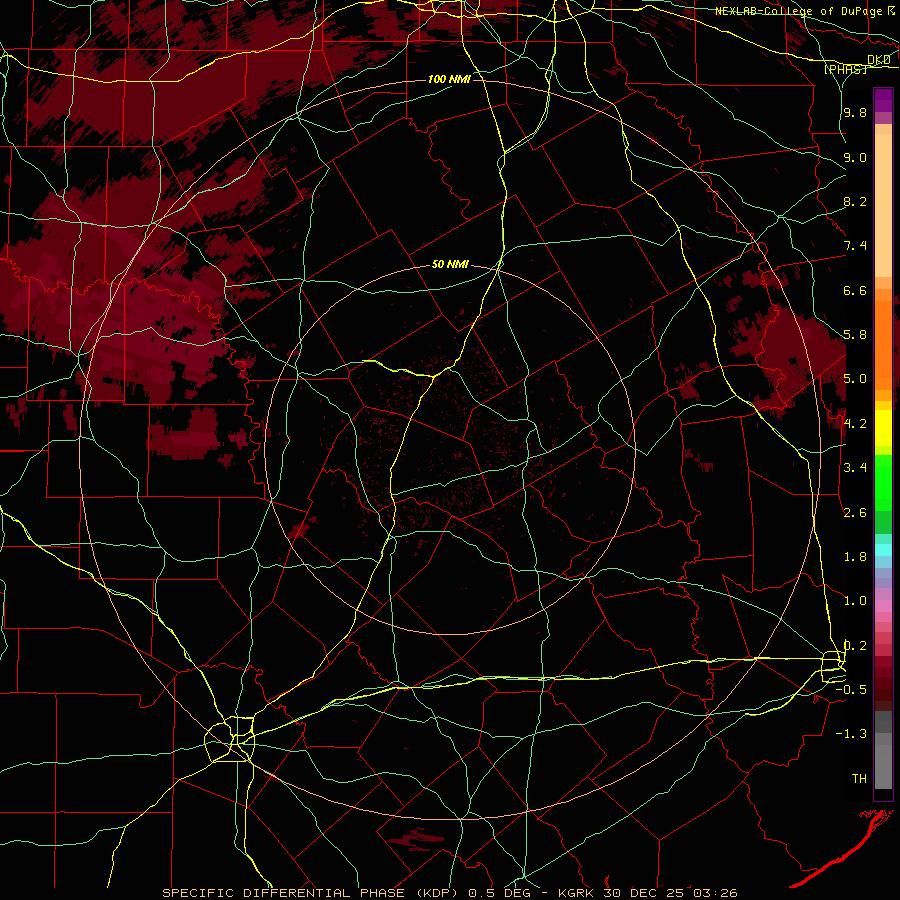The width and height of the screenshot is (900, 900).
Task: Click the 5.8 scale value
Action: click(855, 335)
